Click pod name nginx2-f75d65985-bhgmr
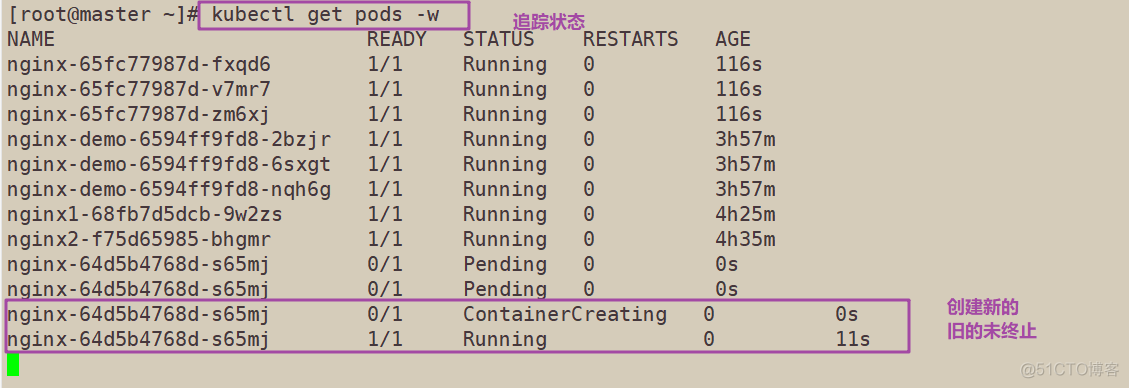 tap(139, 239)
